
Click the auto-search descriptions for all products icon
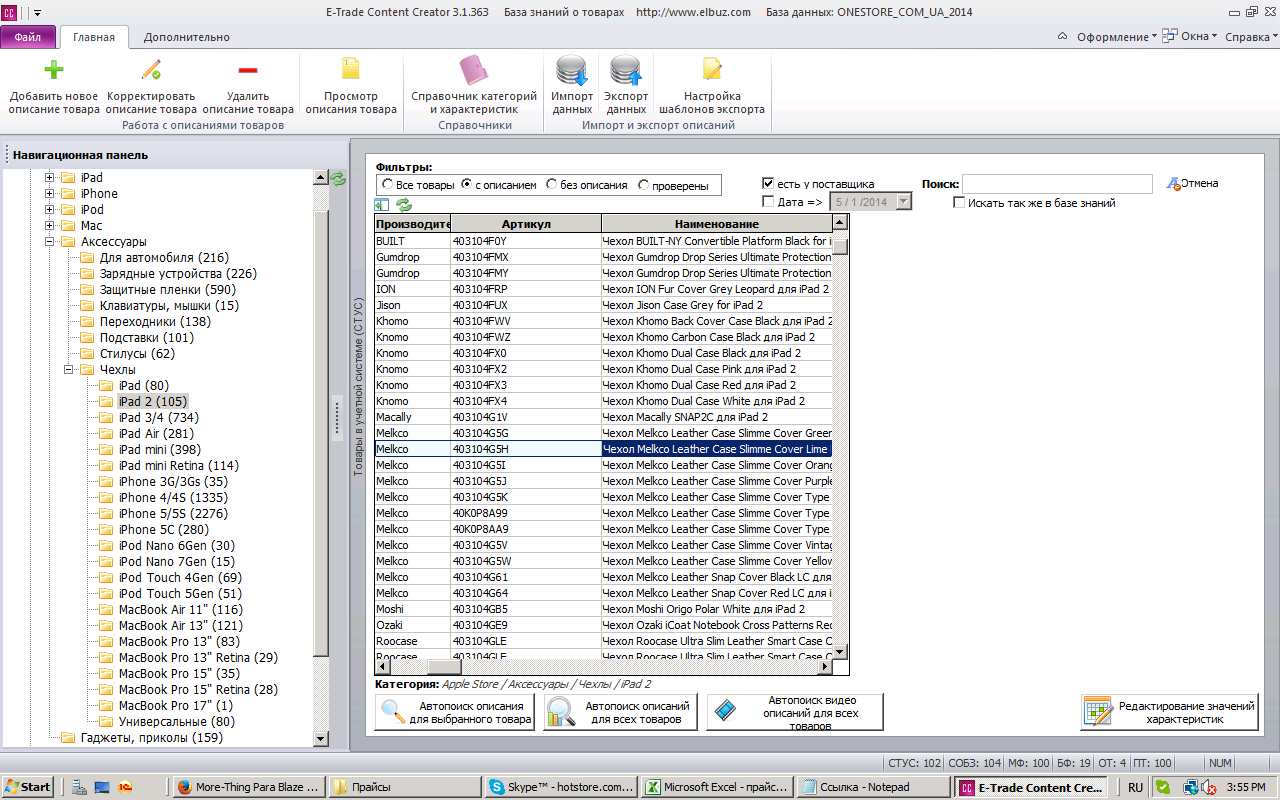click(561, 712)
